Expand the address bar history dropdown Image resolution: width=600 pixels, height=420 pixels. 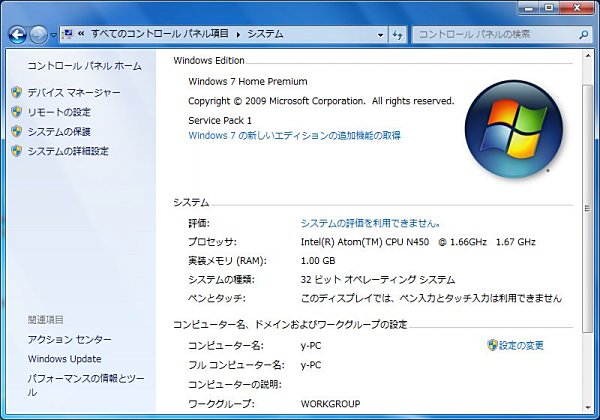(x=380, y=35)
